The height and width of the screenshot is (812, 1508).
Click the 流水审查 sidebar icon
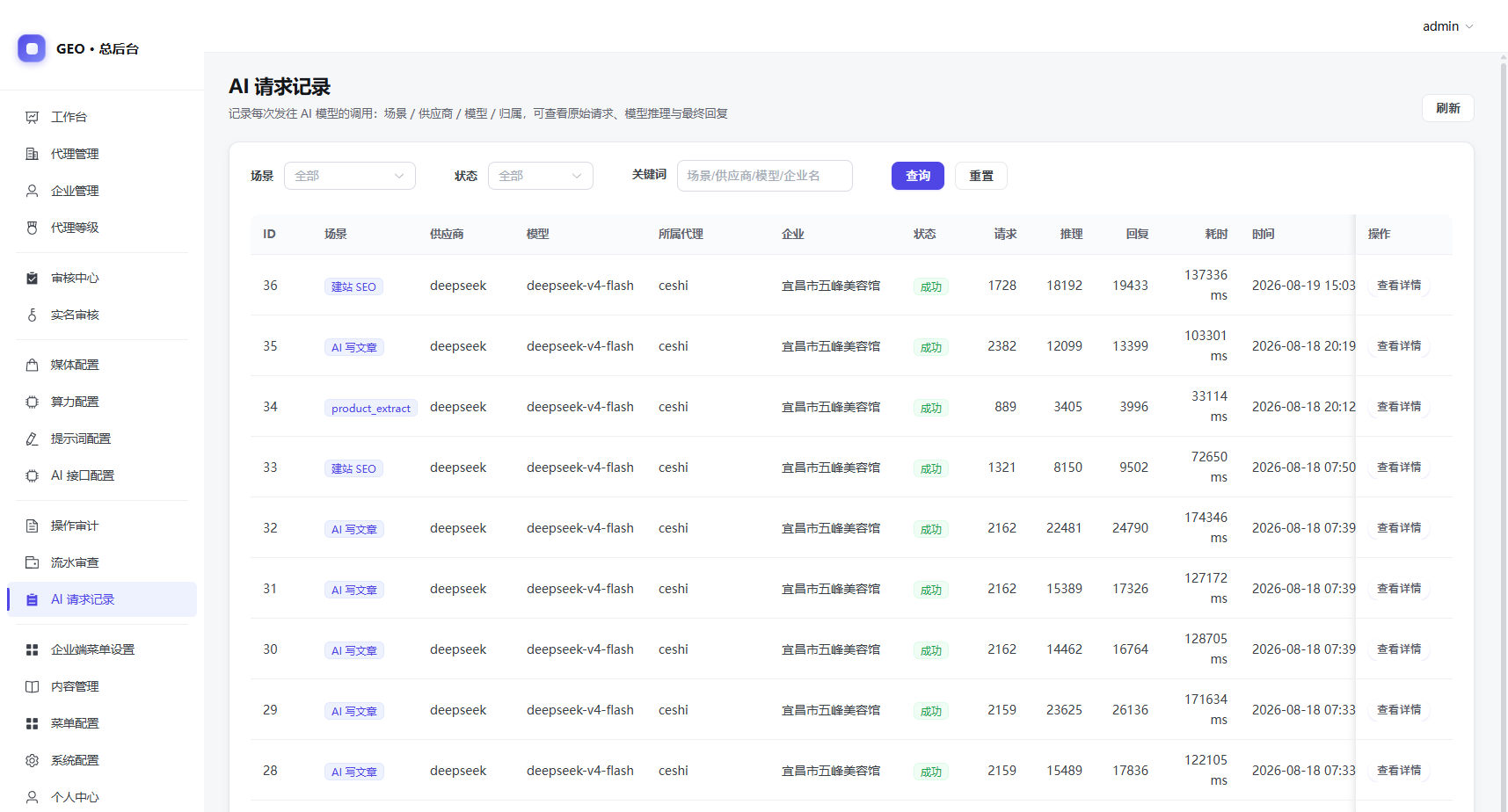click(33, 562)
